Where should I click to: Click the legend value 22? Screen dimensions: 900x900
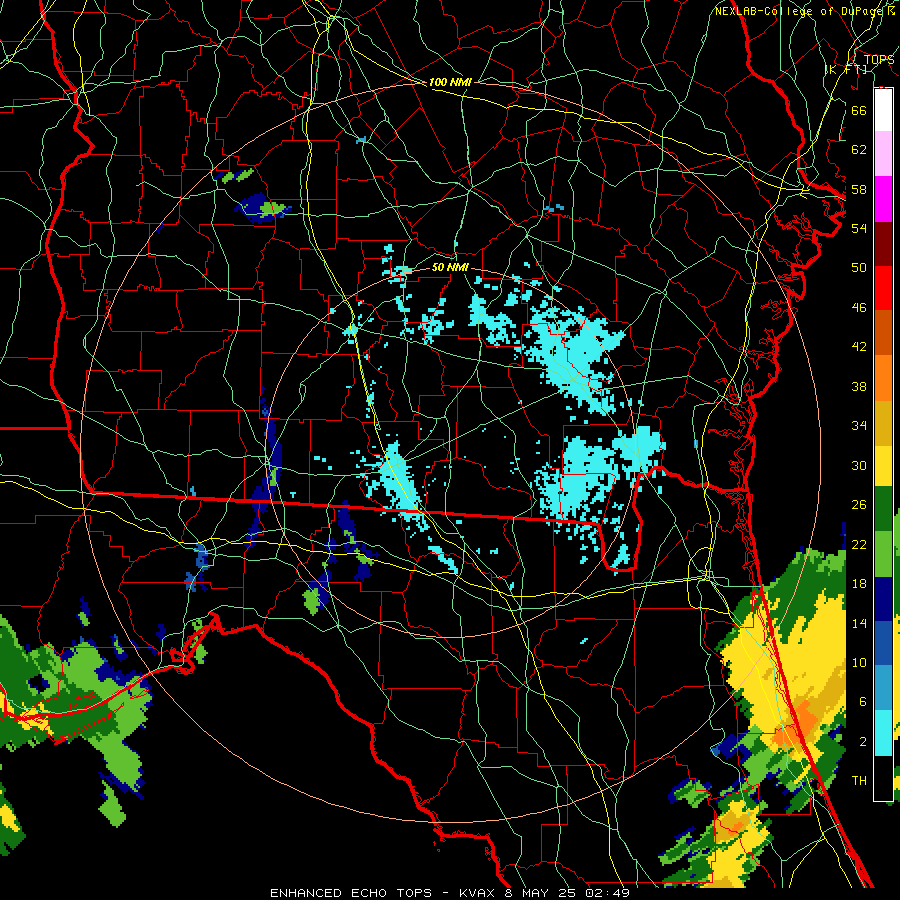[x=859, y=545]
